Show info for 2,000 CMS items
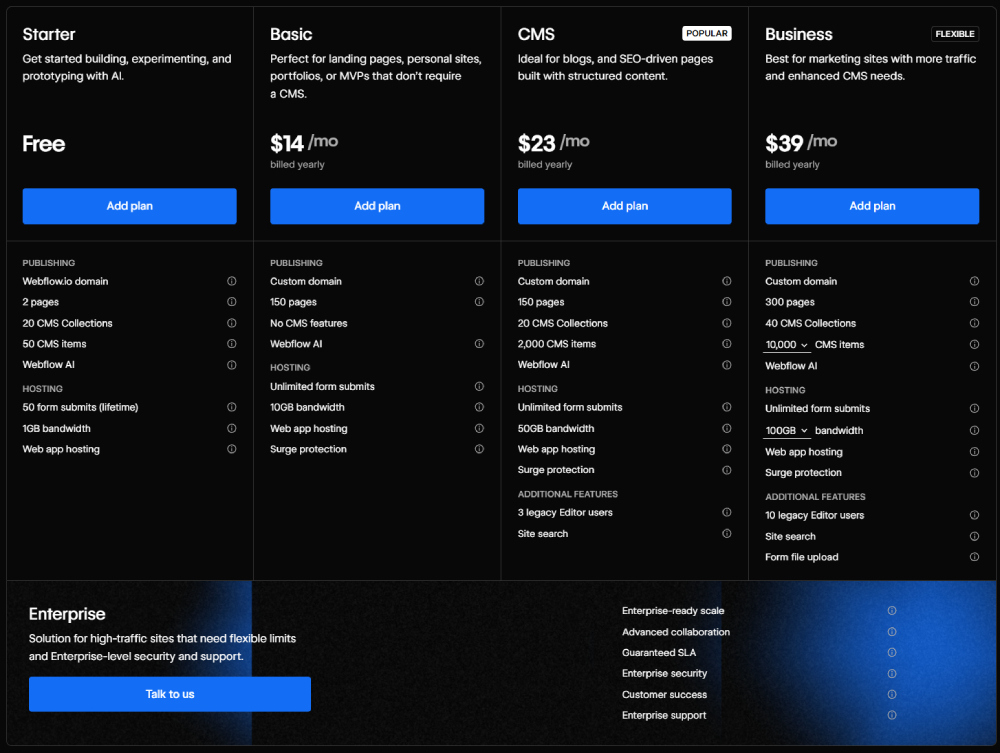1000x753 pixels. click(x=726, y=344)
